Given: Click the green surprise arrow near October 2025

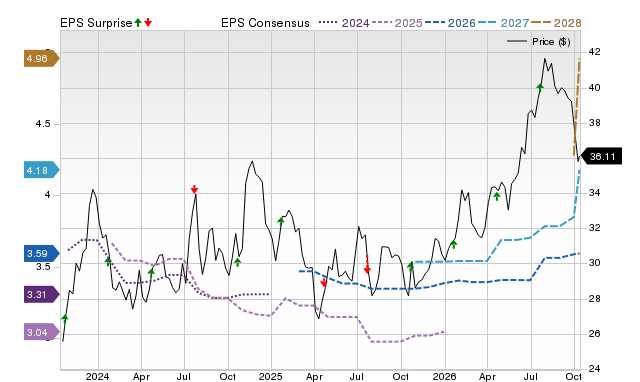Looking at the screenshot, I should (x=411, y=267).
